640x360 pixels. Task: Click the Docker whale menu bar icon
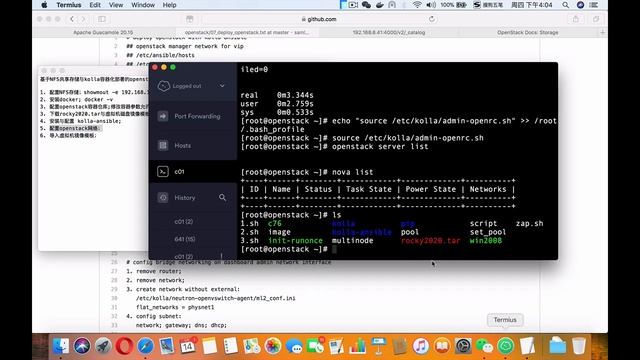(380, 5)
